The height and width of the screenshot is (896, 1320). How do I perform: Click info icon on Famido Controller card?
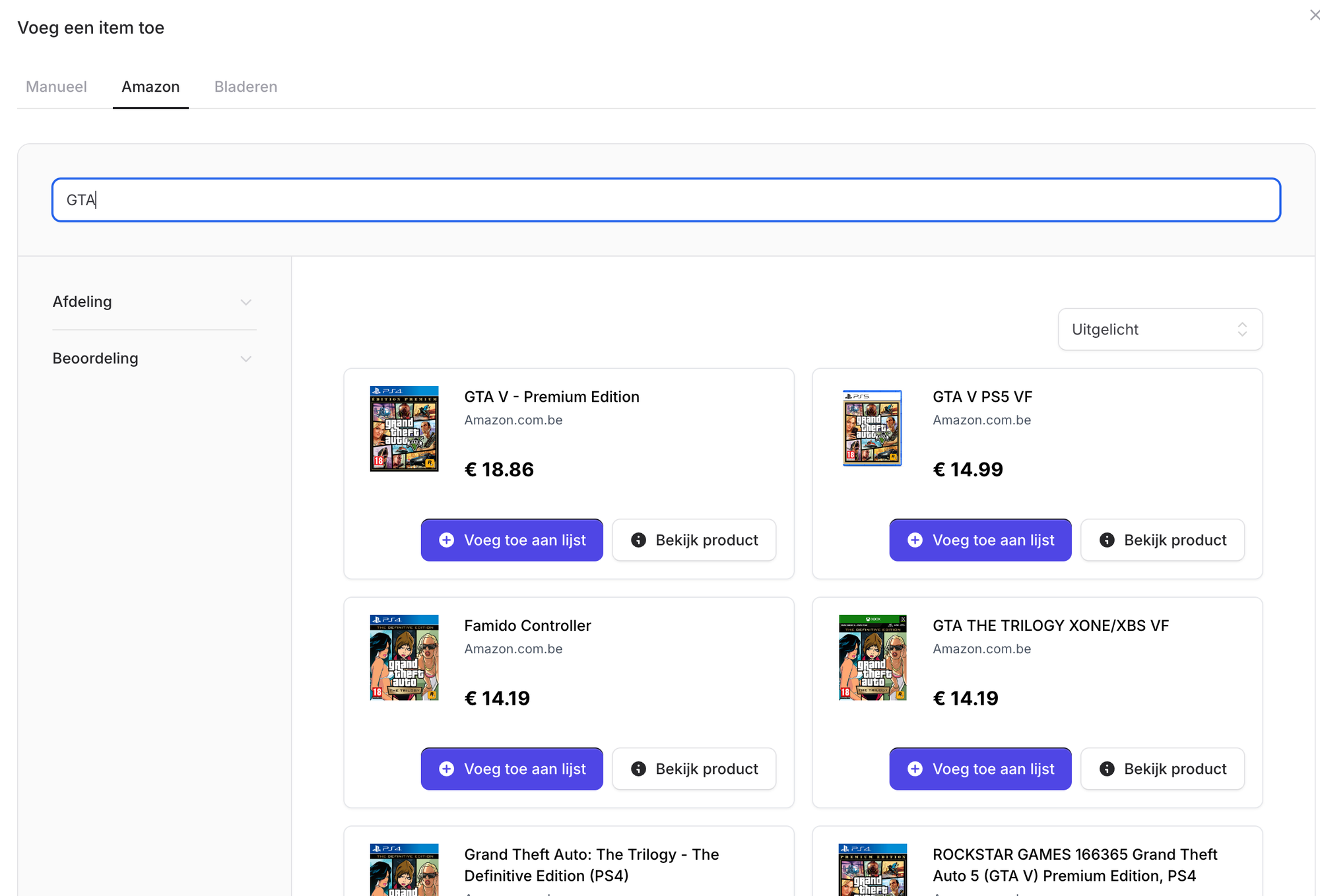pos(638,769)
